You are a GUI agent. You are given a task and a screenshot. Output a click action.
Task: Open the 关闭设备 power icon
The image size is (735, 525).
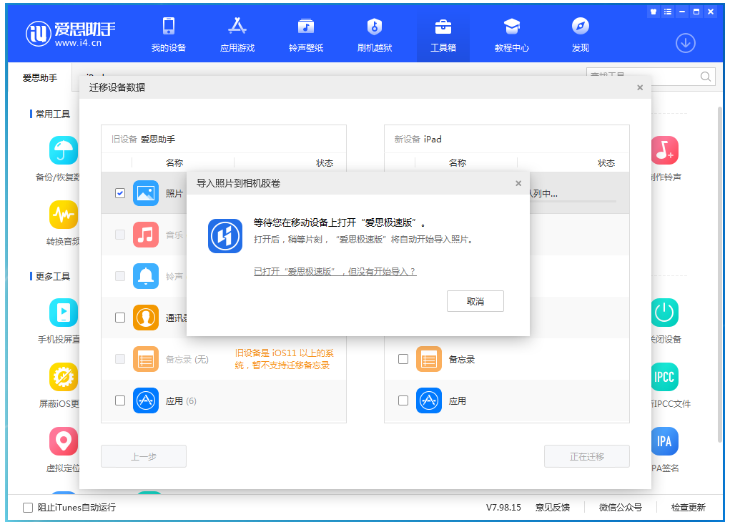tap(665, 312)
